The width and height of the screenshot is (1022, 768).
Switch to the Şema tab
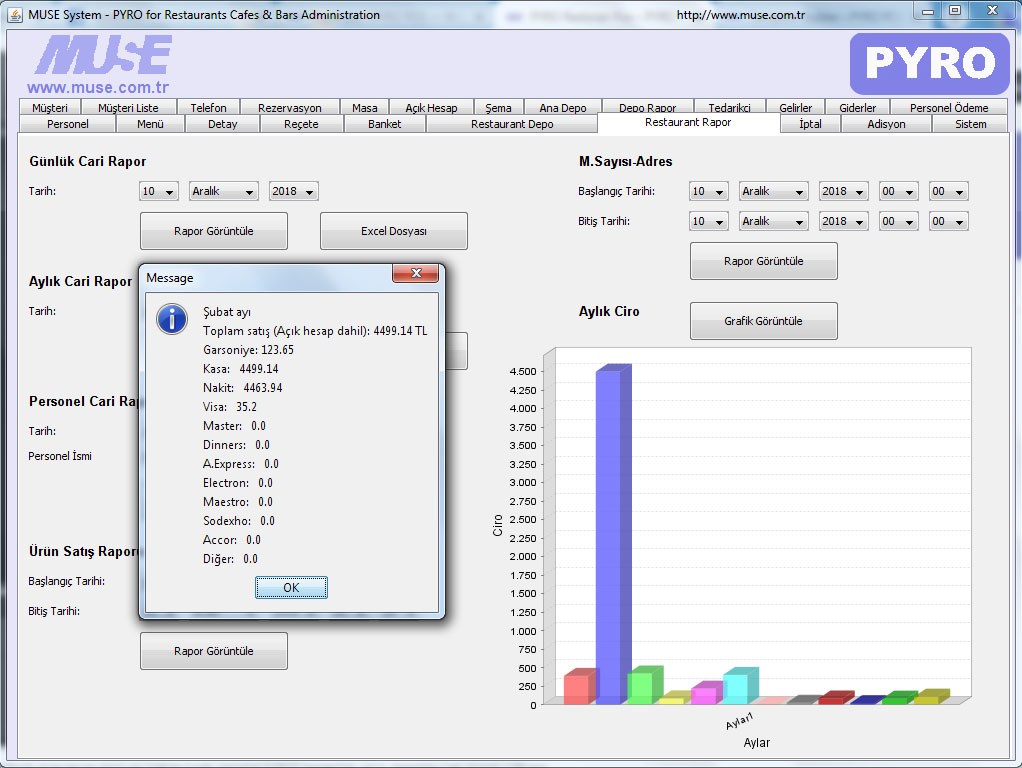498,108
